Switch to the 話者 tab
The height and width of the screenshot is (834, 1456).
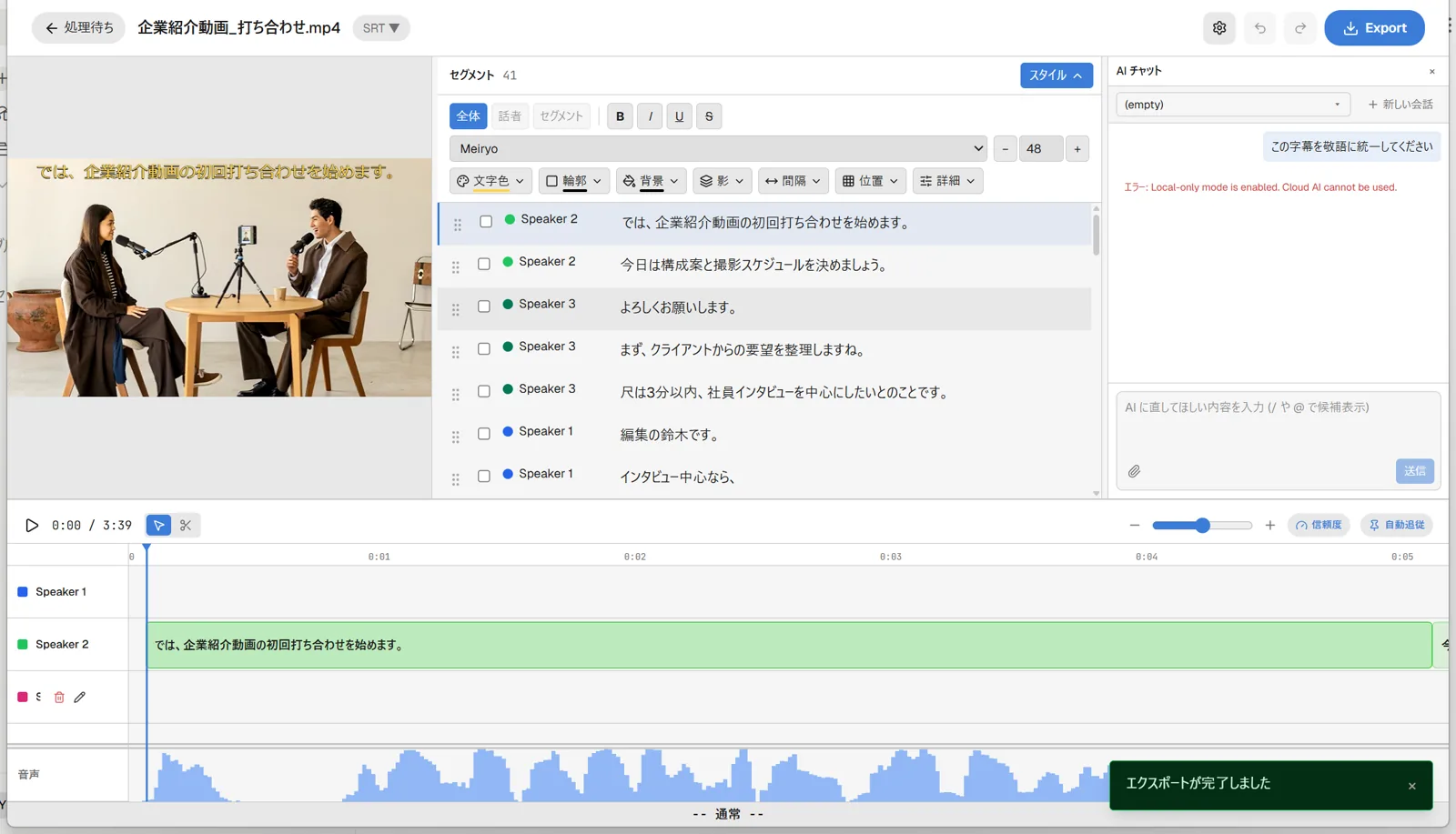[x=510, y=116]
